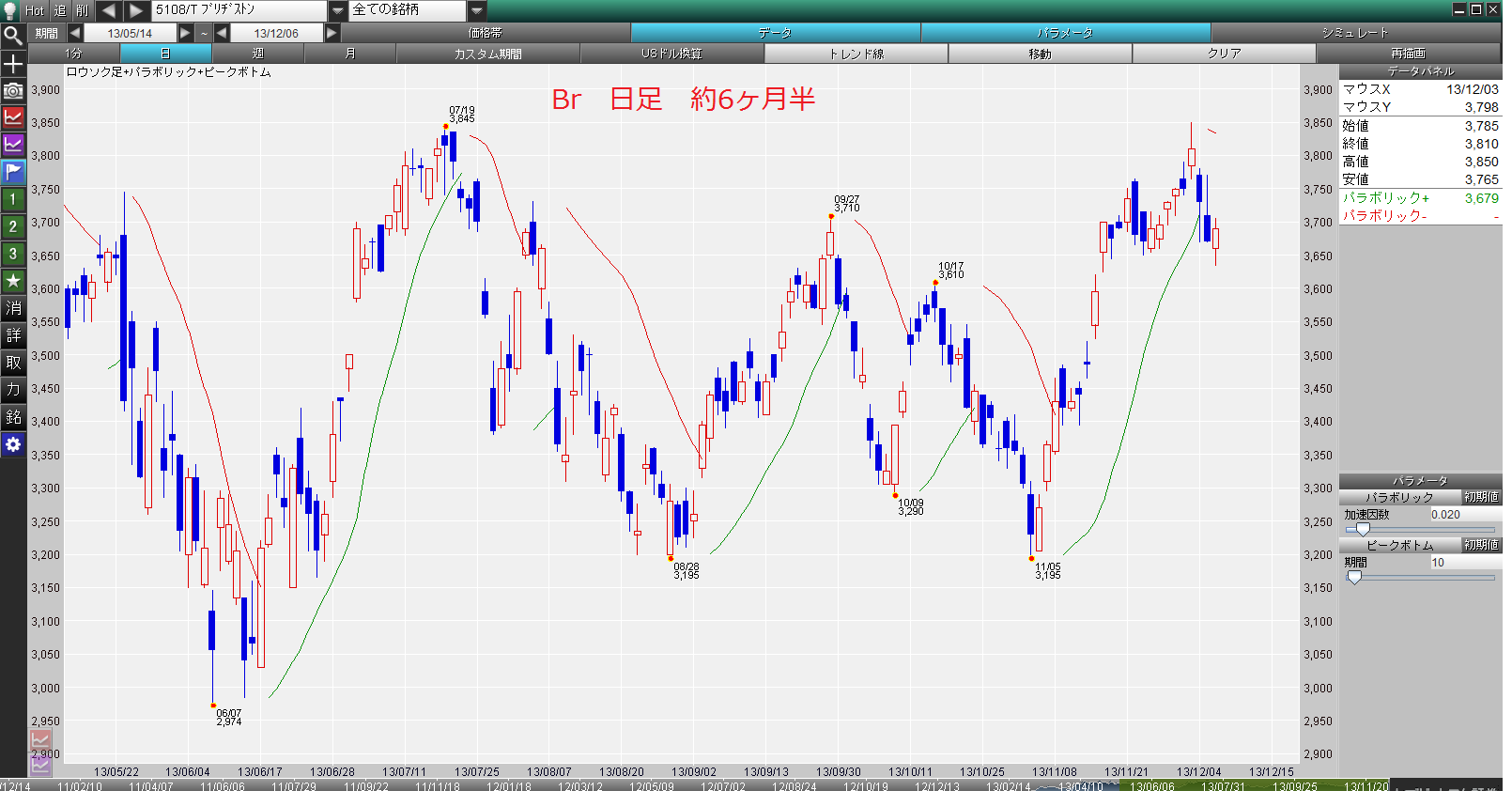The height and width of the screenshot is (791, 1512).
Task: Click the ピークボトム 期間 slider handle
Action: [x=1354, y=578]
